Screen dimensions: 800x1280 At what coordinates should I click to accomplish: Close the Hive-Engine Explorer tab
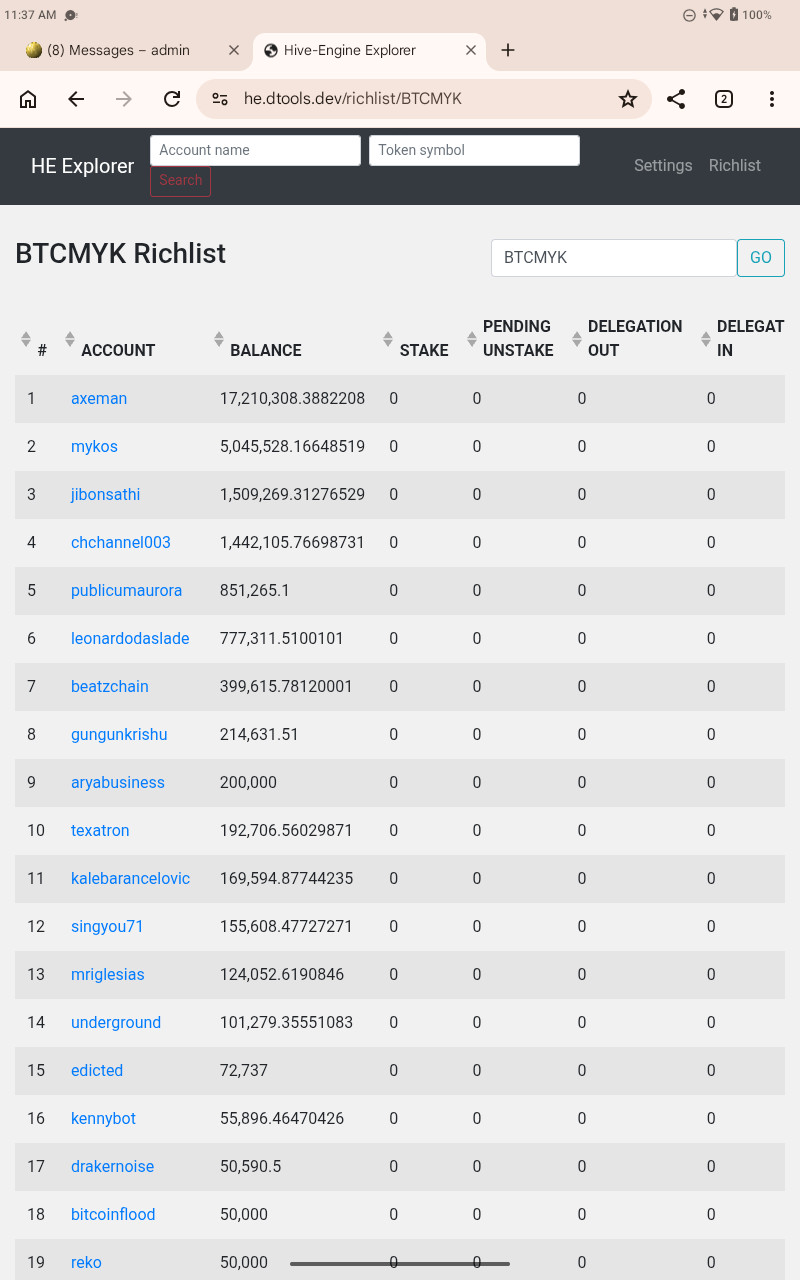471,50
